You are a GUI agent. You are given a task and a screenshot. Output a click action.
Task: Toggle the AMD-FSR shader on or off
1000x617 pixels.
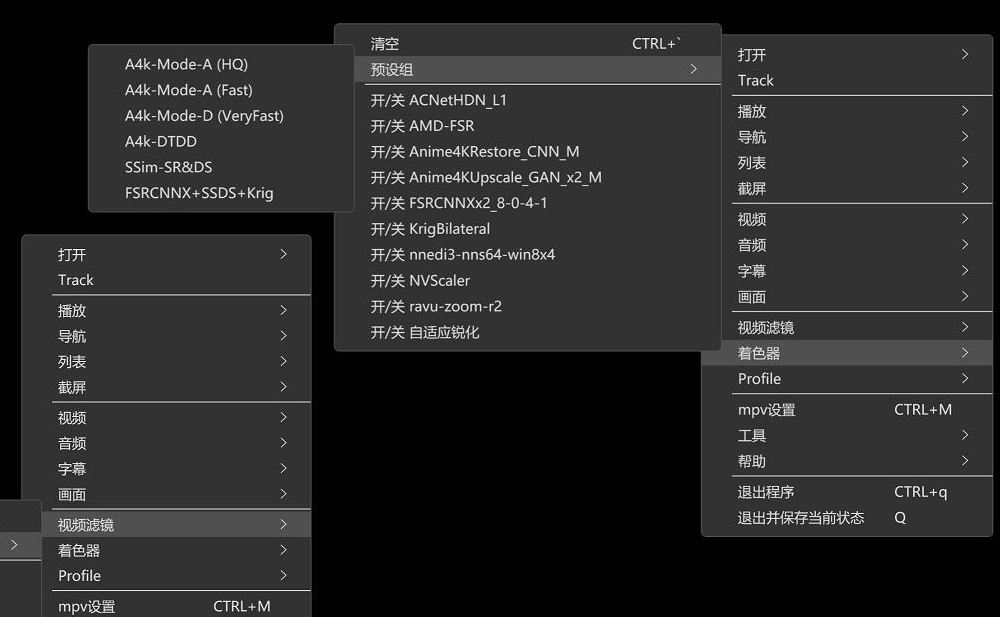pos(422,126)
